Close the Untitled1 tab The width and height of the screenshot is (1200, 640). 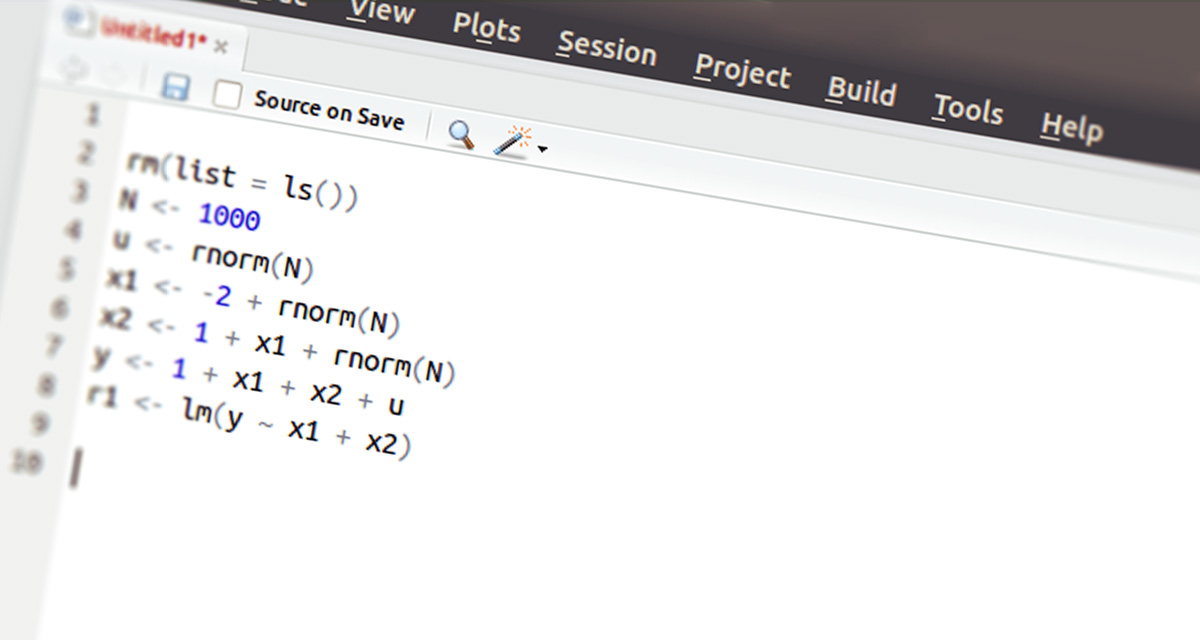click(x=221, y=46)
